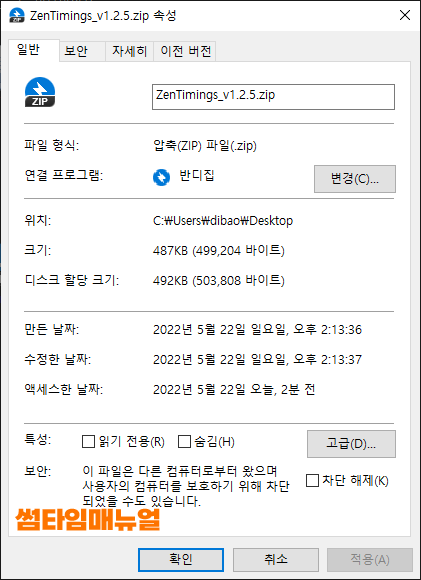
Task: Click the 만든 날짜: label
Action: [x=51, y=329]
